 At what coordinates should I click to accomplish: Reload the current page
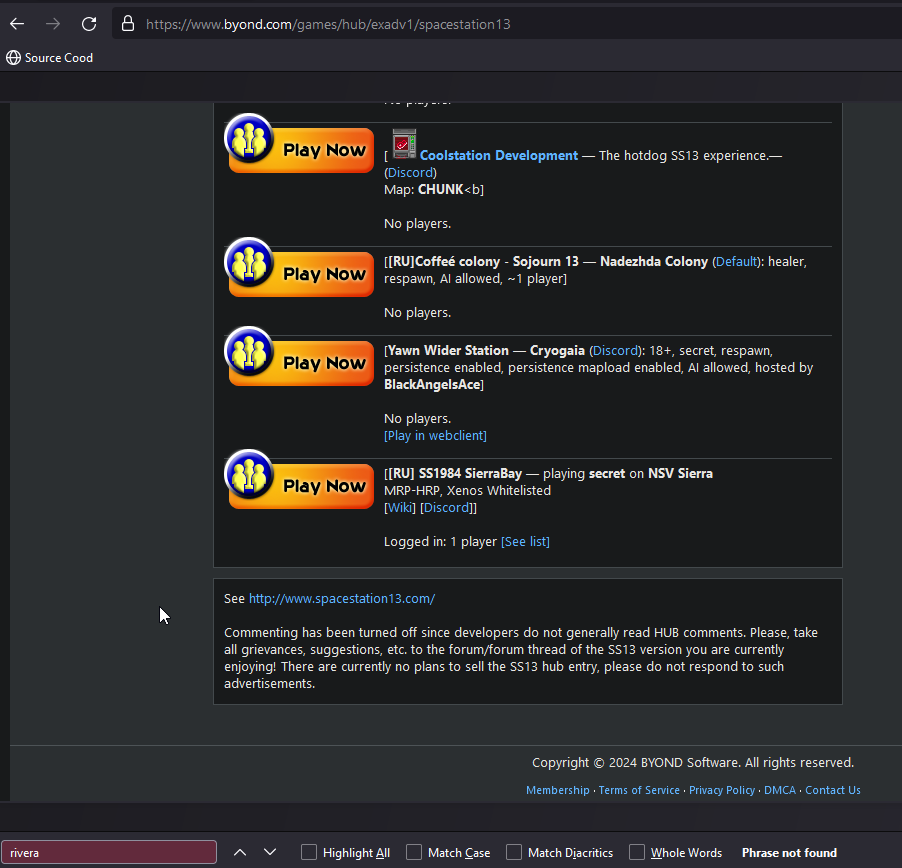coord(89,24)
